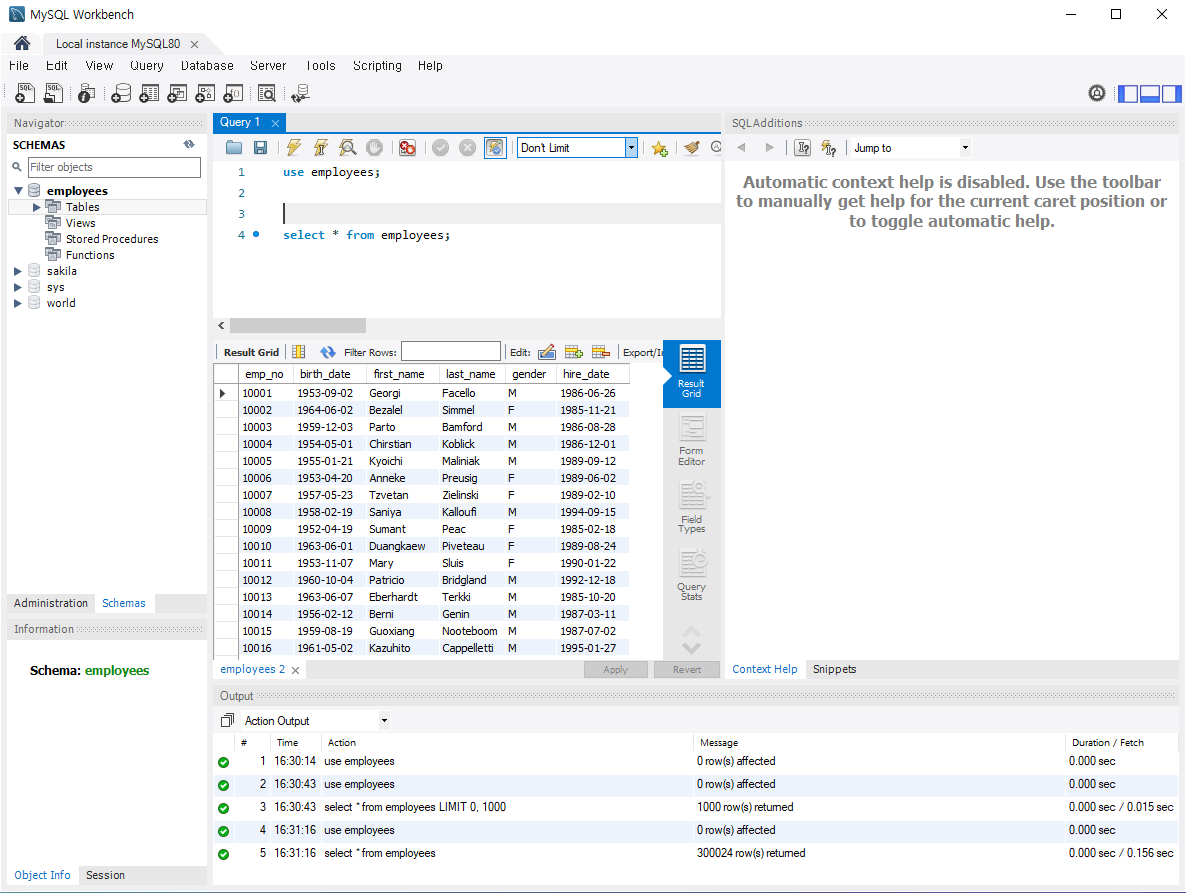This screenshot has height=893, width=1186.
Task: Open the Scripting menu
Action: (x=377, y=66)
